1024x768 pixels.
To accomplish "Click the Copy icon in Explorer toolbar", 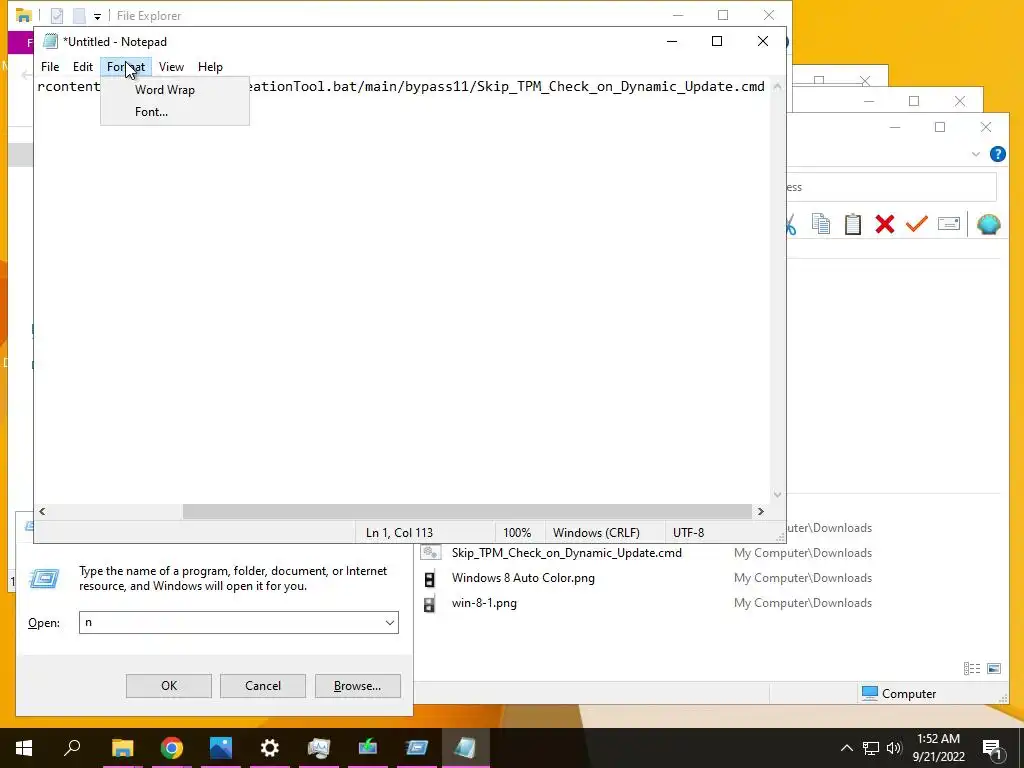I will tap(821, 224).
